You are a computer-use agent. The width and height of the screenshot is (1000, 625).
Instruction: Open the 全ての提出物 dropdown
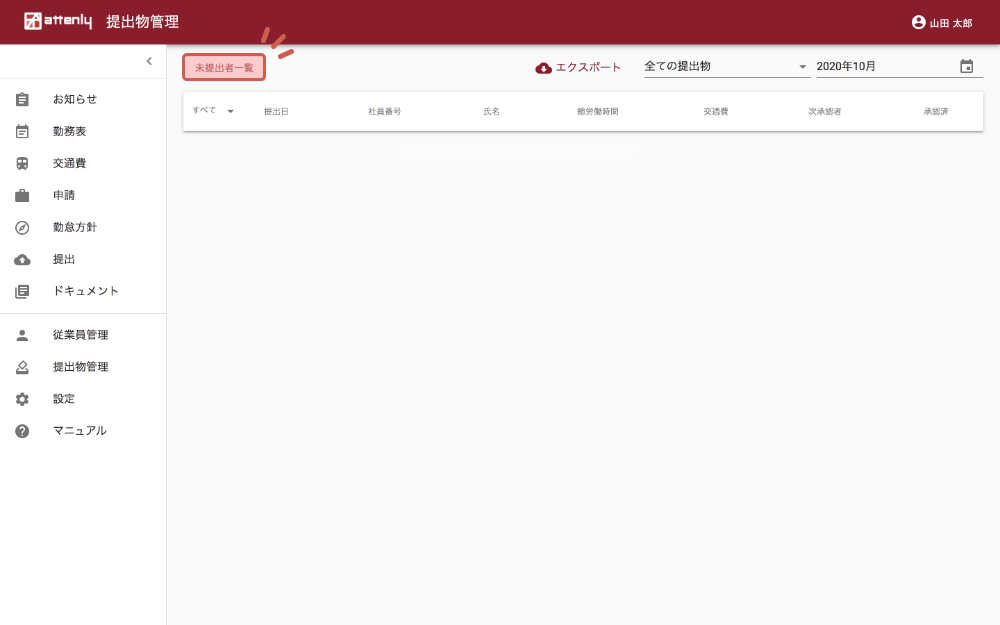click(x=726, y=67)
